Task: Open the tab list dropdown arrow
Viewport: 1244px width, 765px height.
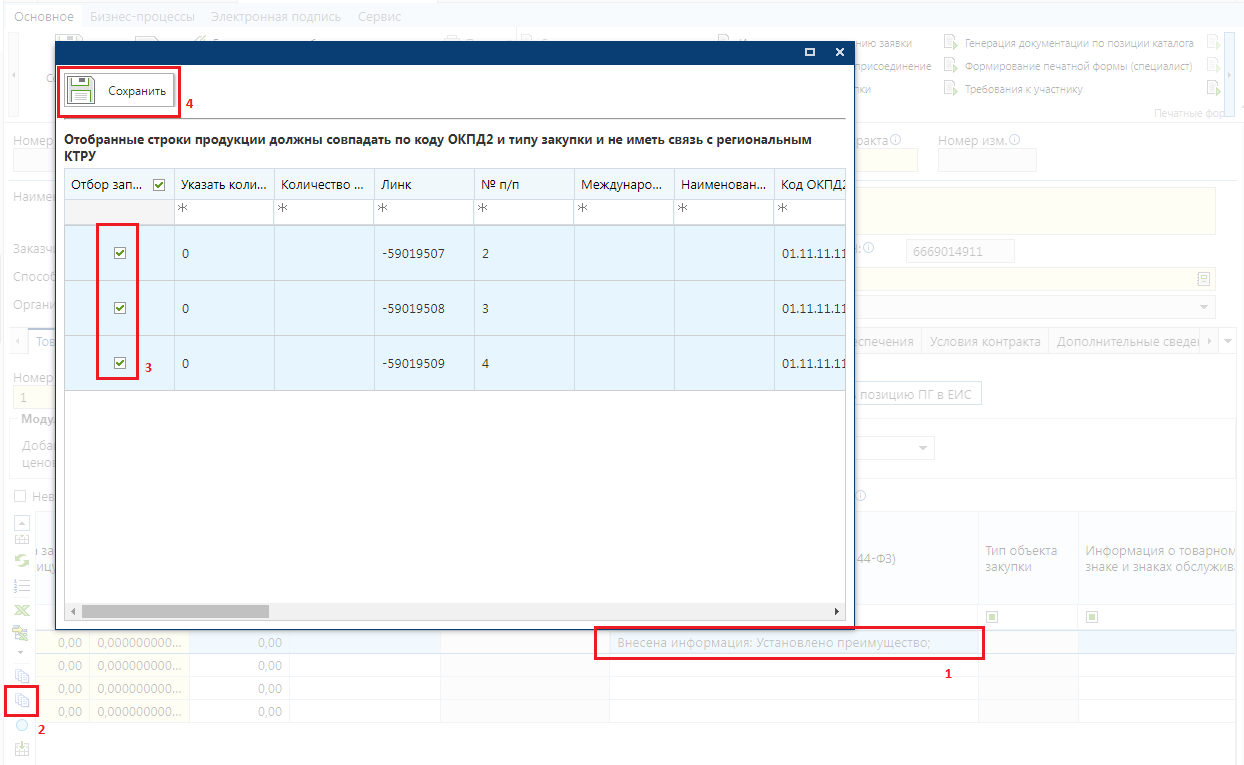Action: (1228, 341)
